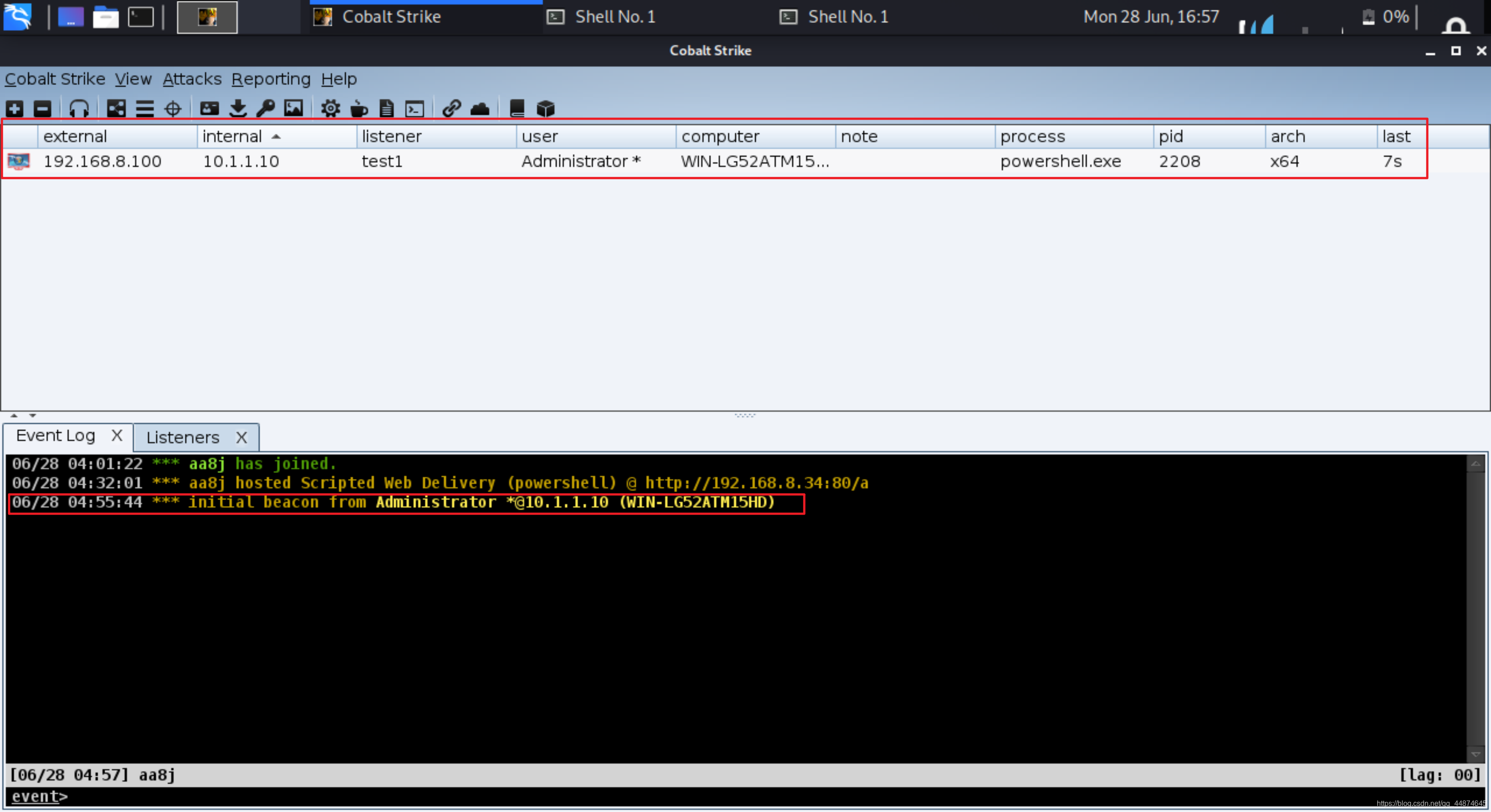
Task: Select the beacon session computer icon
Action: pos(18,161)
